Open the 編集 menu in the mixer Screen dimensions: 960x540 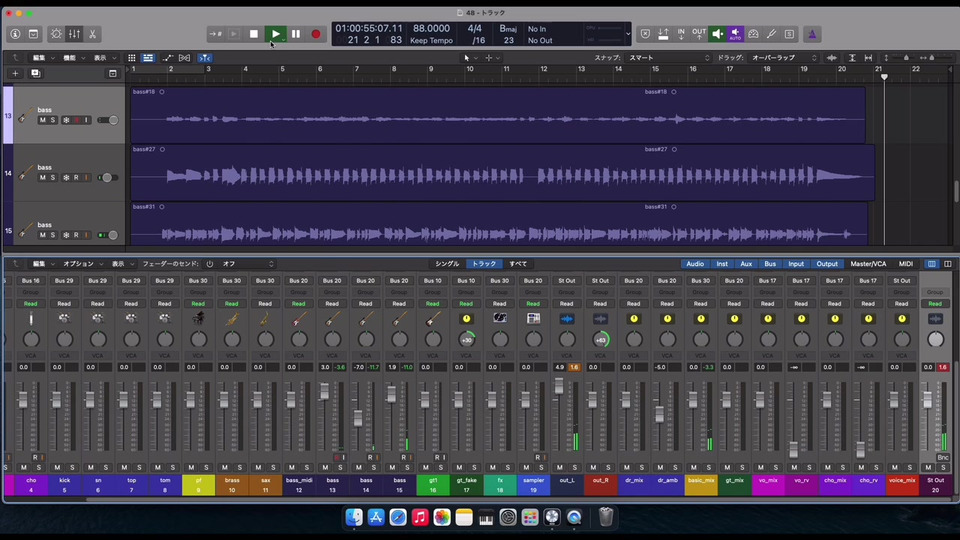[x=40, y=264]
